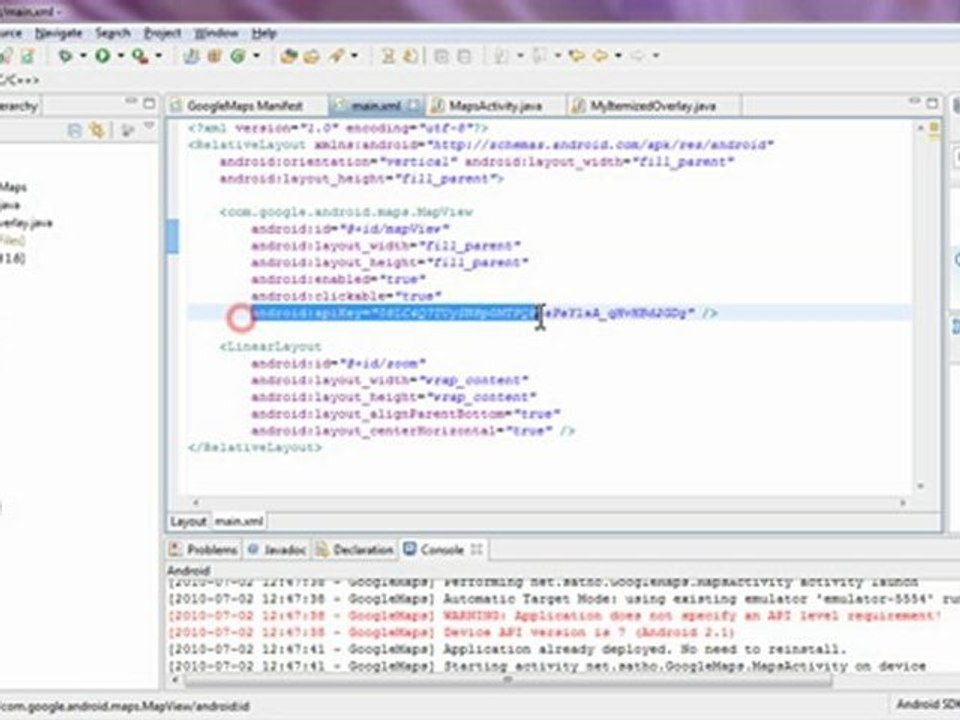Open the Debug launch dropdown arrow
960x720 pixels.
pyautogui.click(x=83, y=56)
